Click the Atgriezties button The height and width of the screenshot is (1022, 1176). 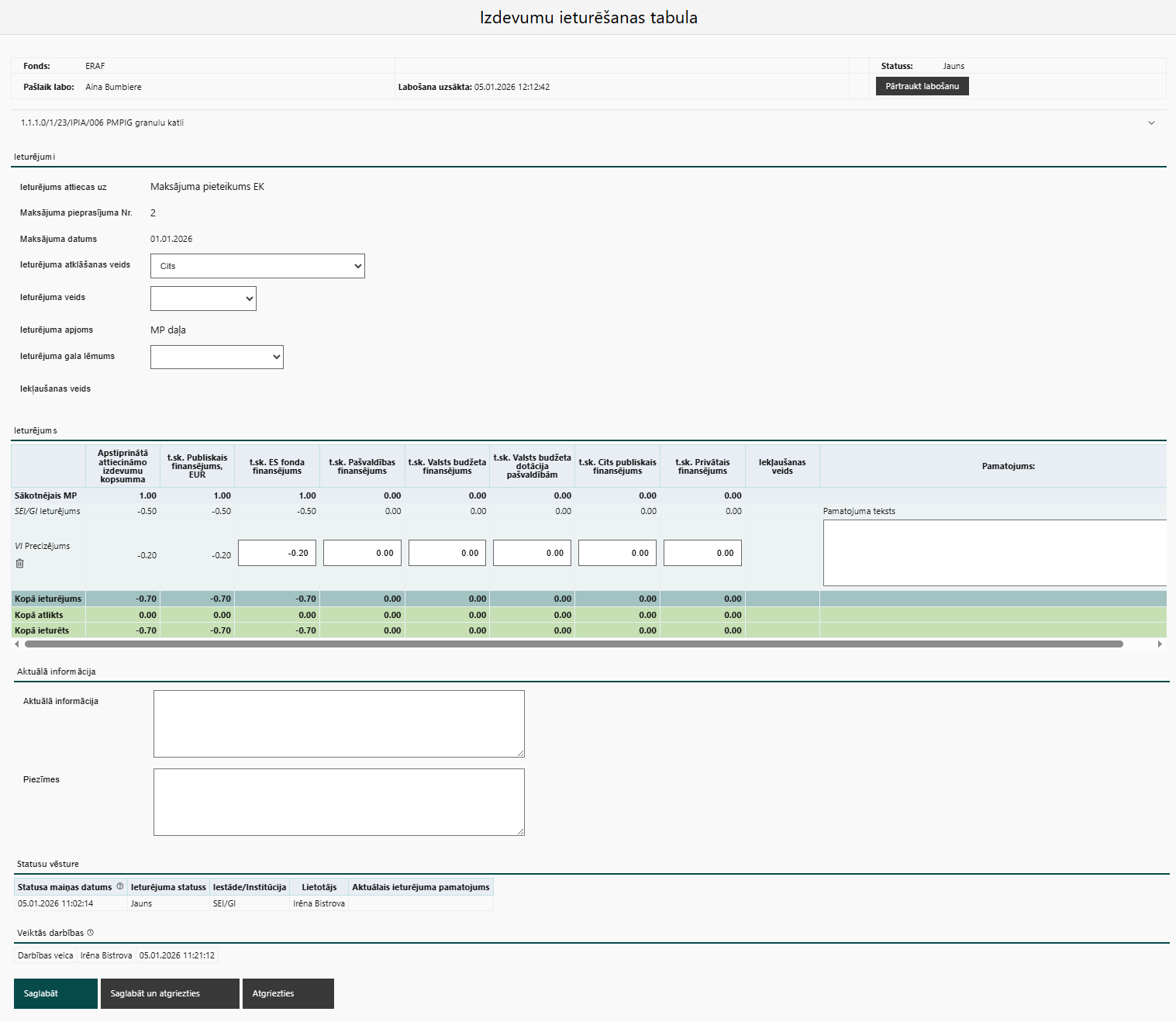[288, 993]
